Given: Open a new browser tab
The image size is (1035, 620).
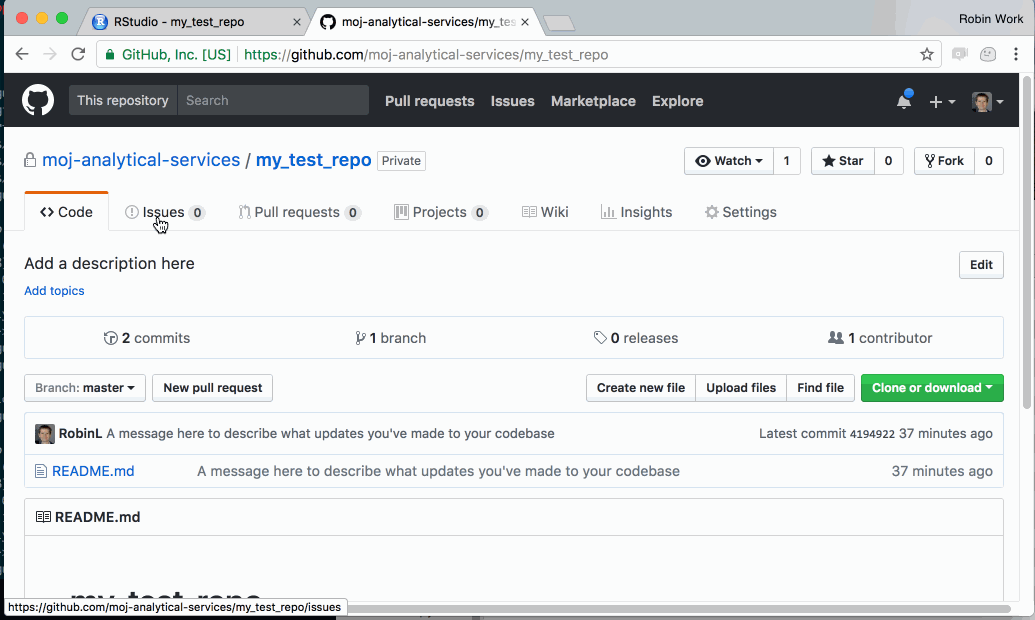Looking at the screenshot, I should [x=560, y=23].
